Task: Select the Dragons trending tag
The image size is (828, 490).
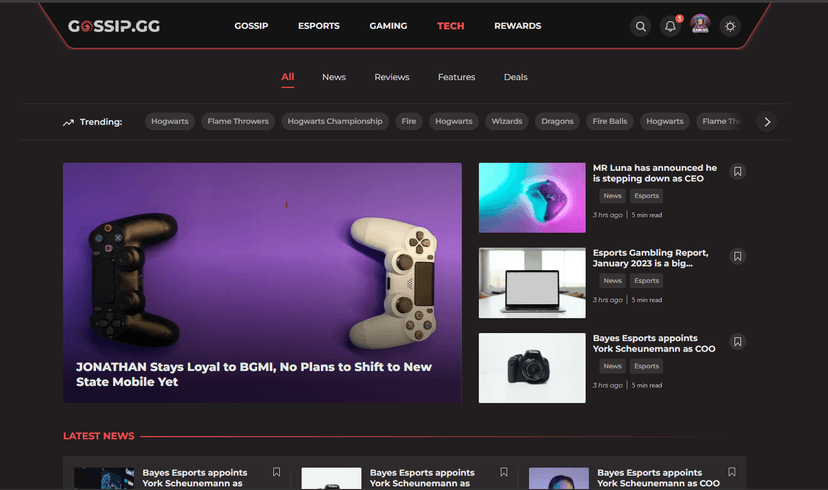Action: click(x=557, y=121)
